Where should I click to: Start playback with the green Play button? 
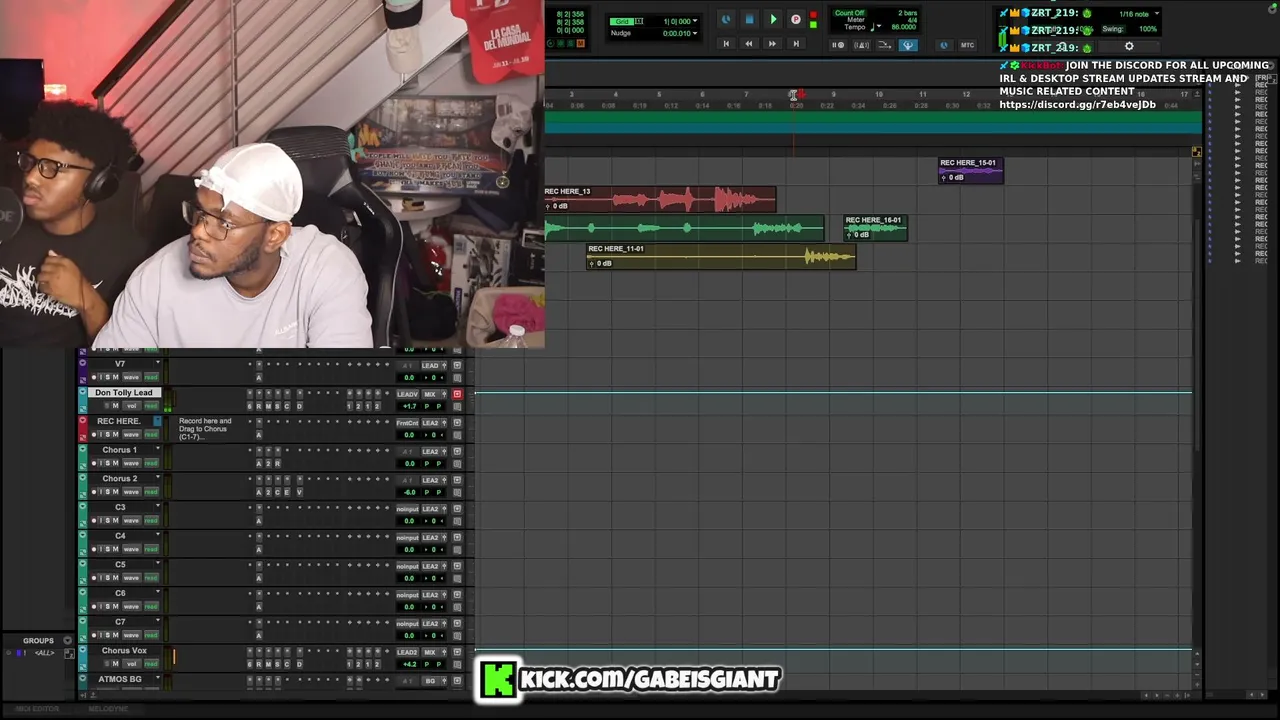(x=773, y=20)
